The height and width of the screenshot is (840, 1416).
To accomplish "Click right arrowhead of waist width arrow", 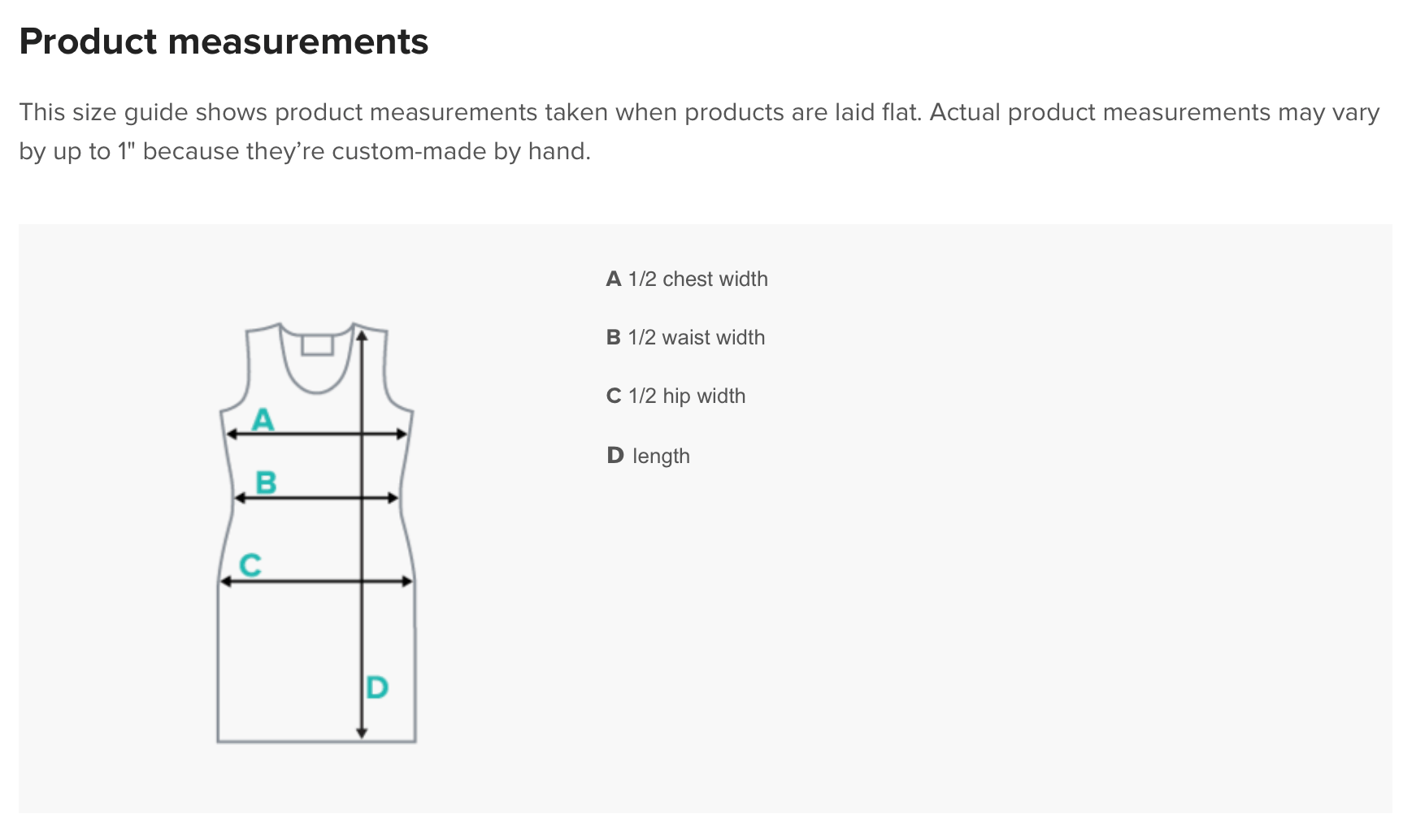I will click(393, 497).
